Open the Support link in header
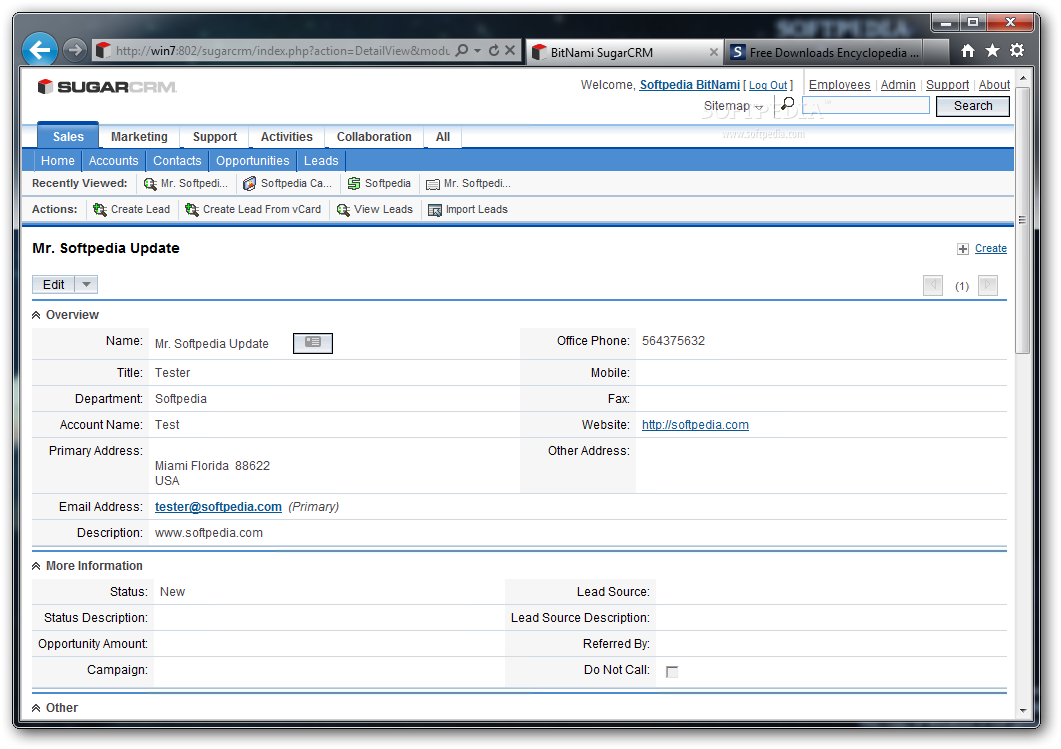 point(947,85)
